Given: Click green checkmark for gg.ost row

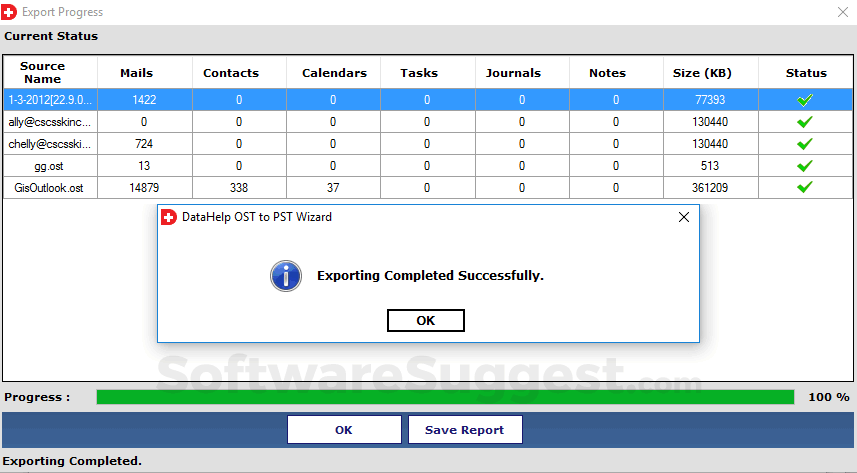Looking at the screenshot, I should tap(805, 166).
